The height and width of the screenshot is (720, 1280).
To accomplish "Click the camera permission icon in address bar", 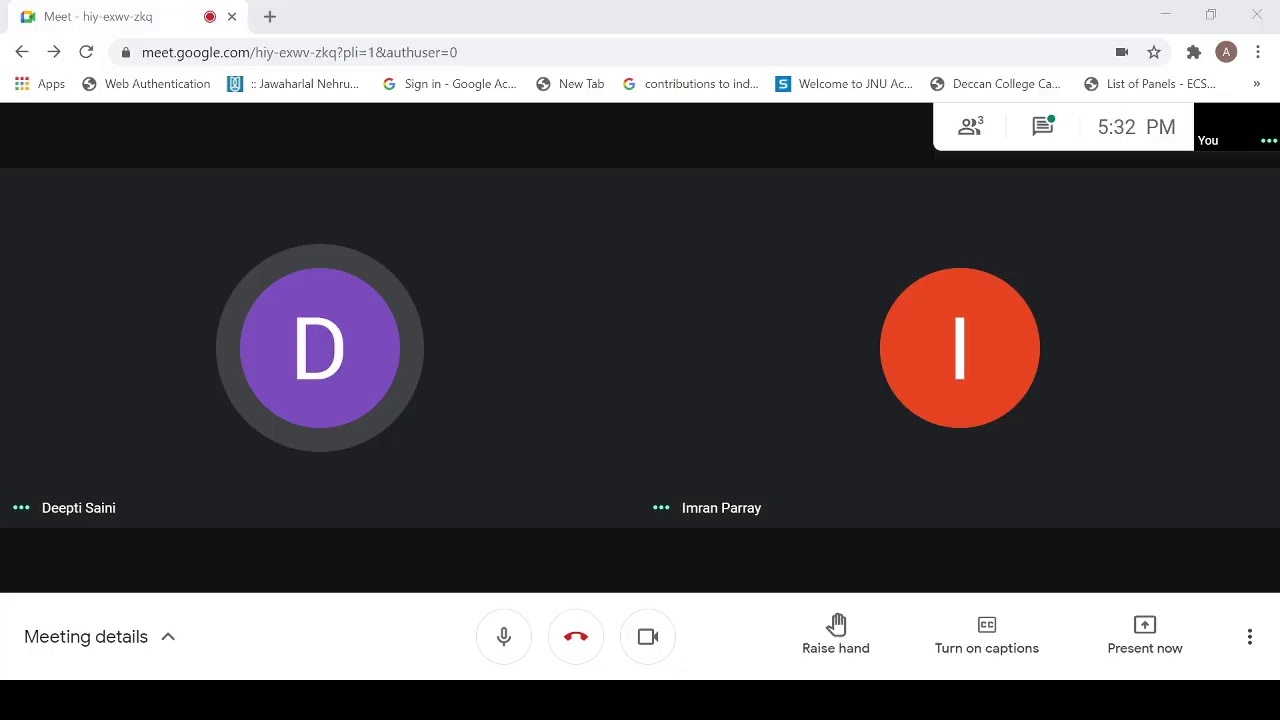I will [1122, 52].
